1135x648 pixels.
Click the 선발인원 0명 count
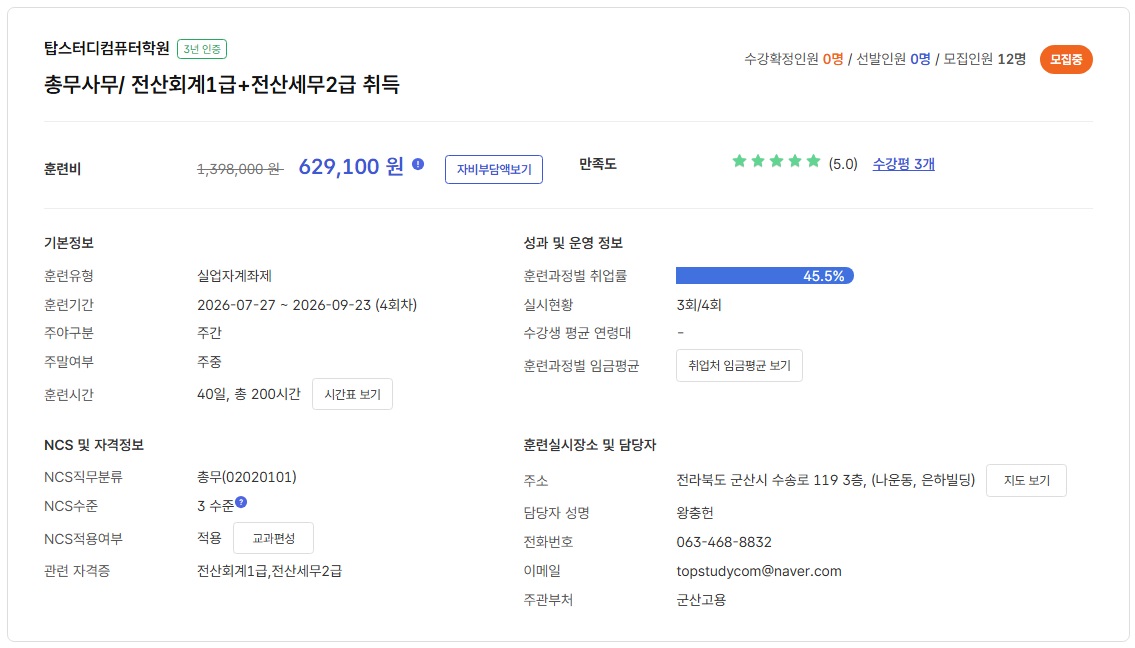[893, 59]
